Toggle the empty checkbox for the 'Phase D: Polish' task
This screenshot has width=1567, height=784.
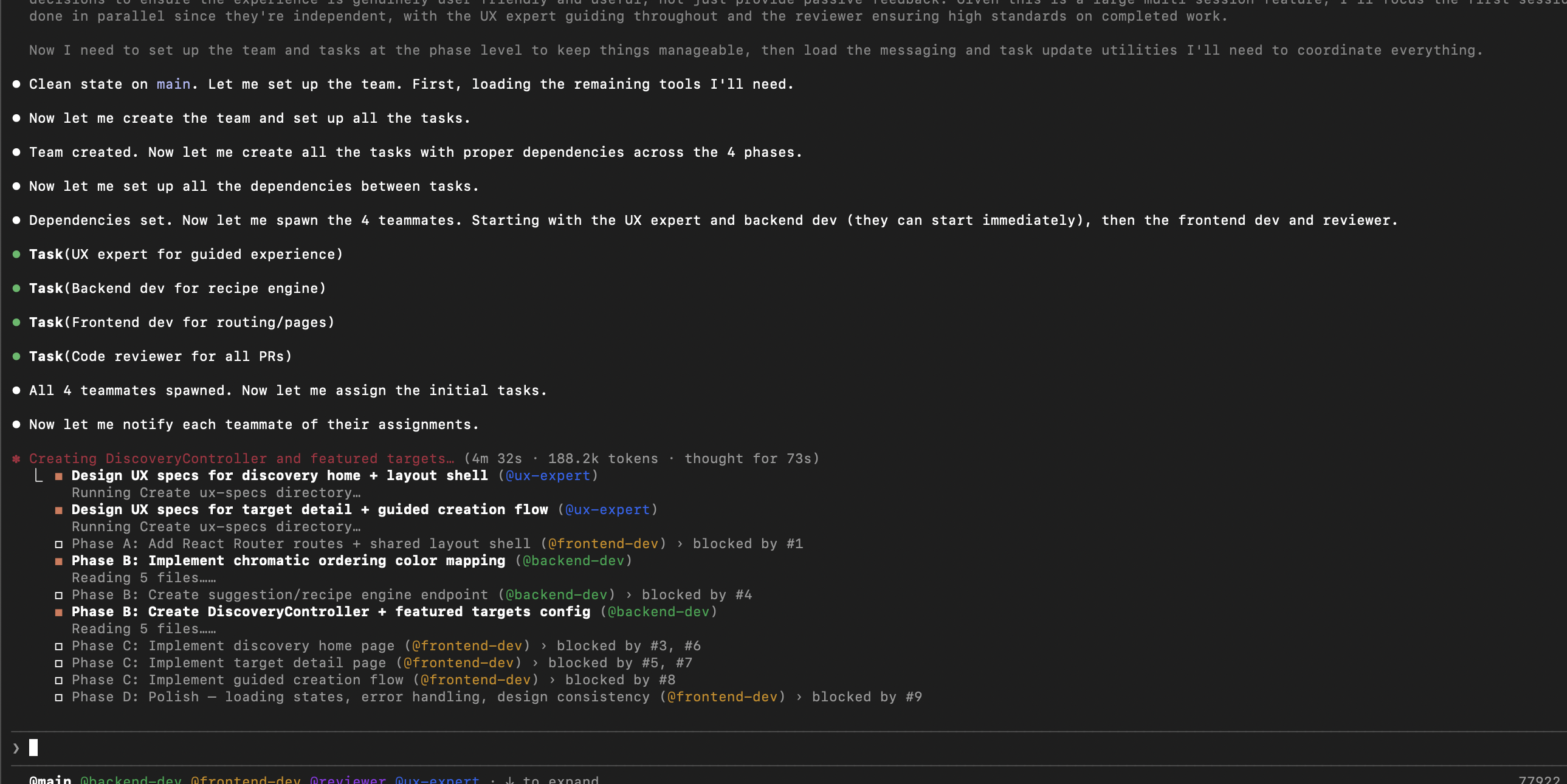point(59,698)
